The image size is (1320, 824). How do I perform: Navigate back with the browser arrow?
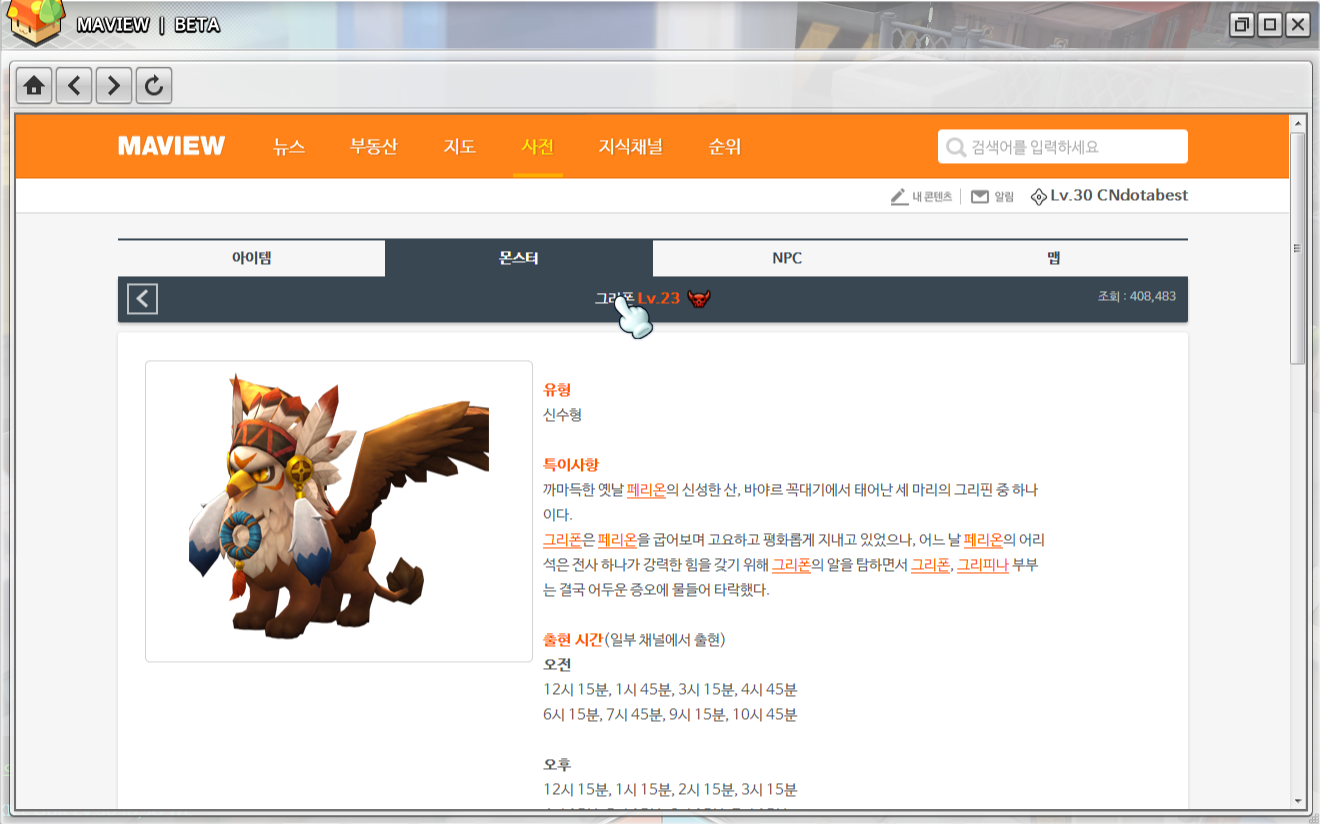click(x=74, y=86)
